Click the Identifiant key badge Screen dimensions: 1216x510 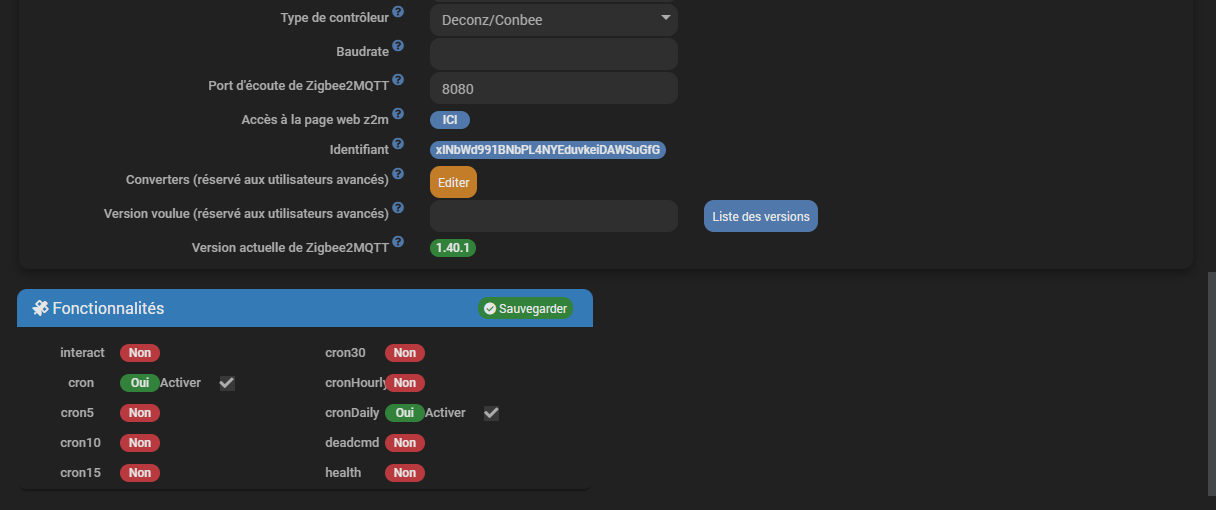(x=548, y=150)
